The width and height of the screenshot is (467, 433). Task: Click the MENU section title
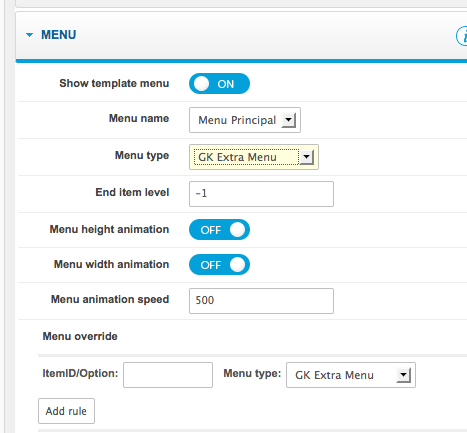[59, 35]
